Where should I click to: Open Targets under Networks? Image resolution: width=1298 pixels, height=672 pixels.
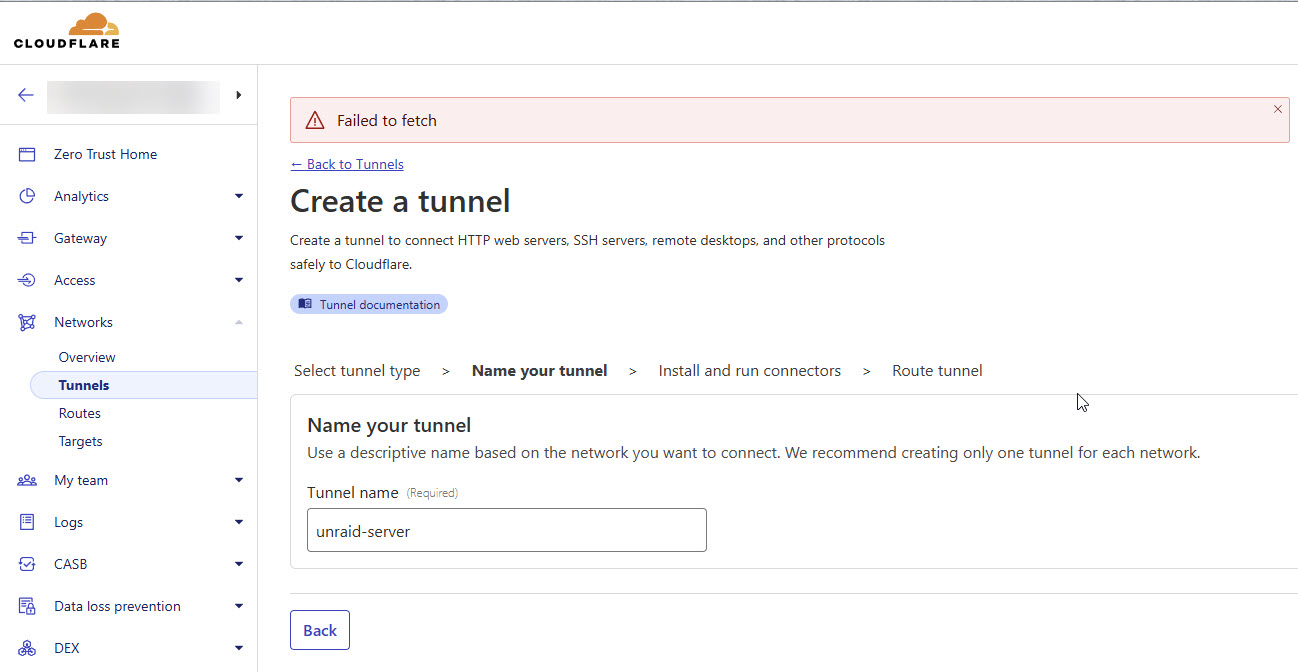pos(80,441)
